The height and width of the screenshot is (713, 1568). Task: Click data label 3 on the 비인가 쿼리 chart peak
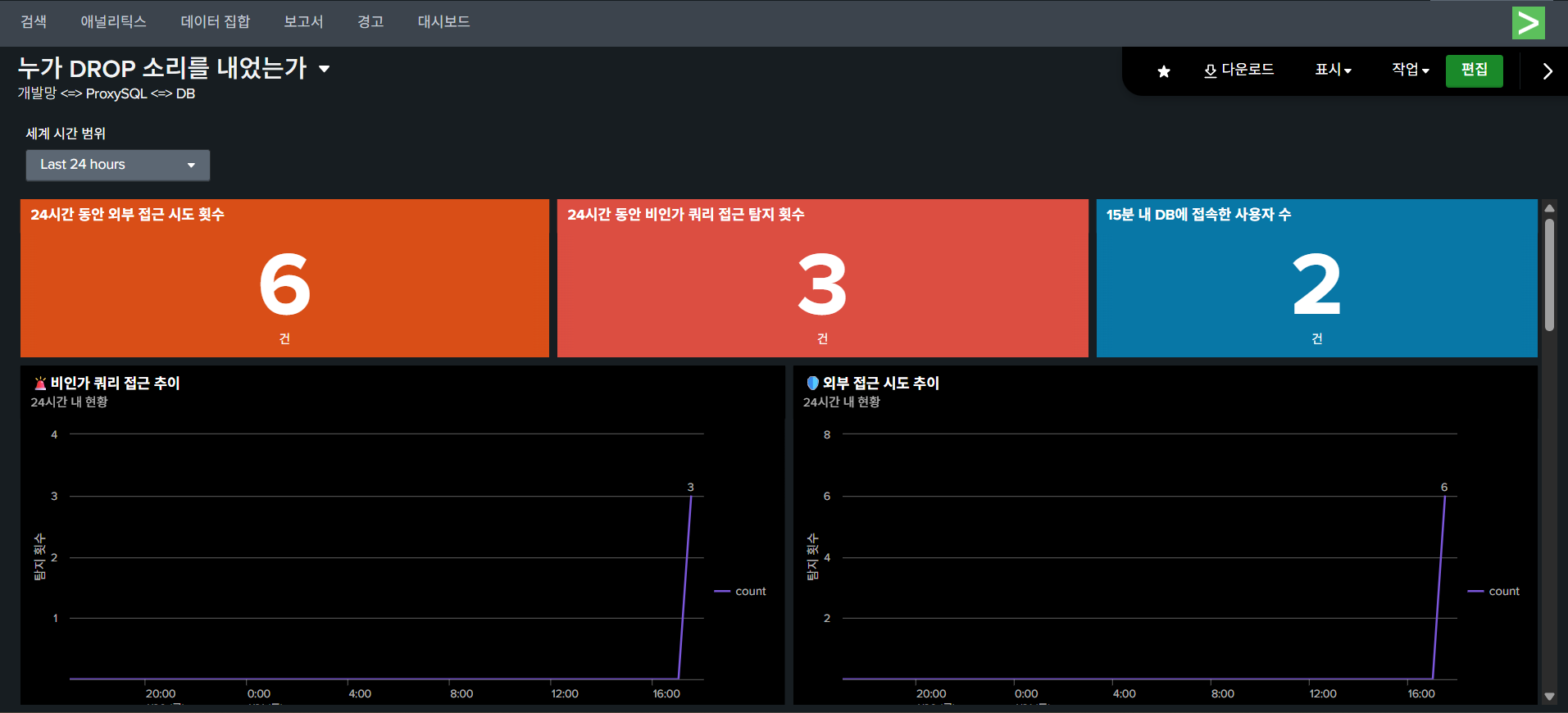(x=690, y=487)
